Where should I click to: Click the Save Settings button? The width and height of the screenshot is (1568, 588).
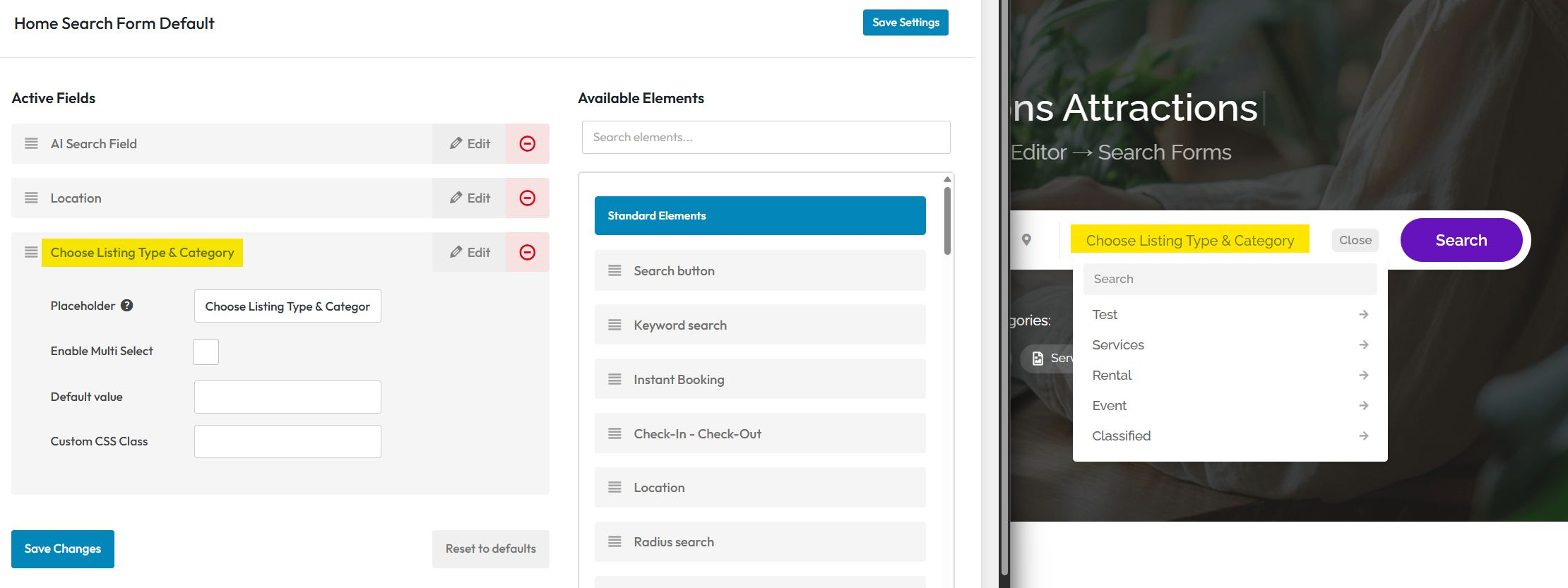pyautogui.click(x=905, y=23)
